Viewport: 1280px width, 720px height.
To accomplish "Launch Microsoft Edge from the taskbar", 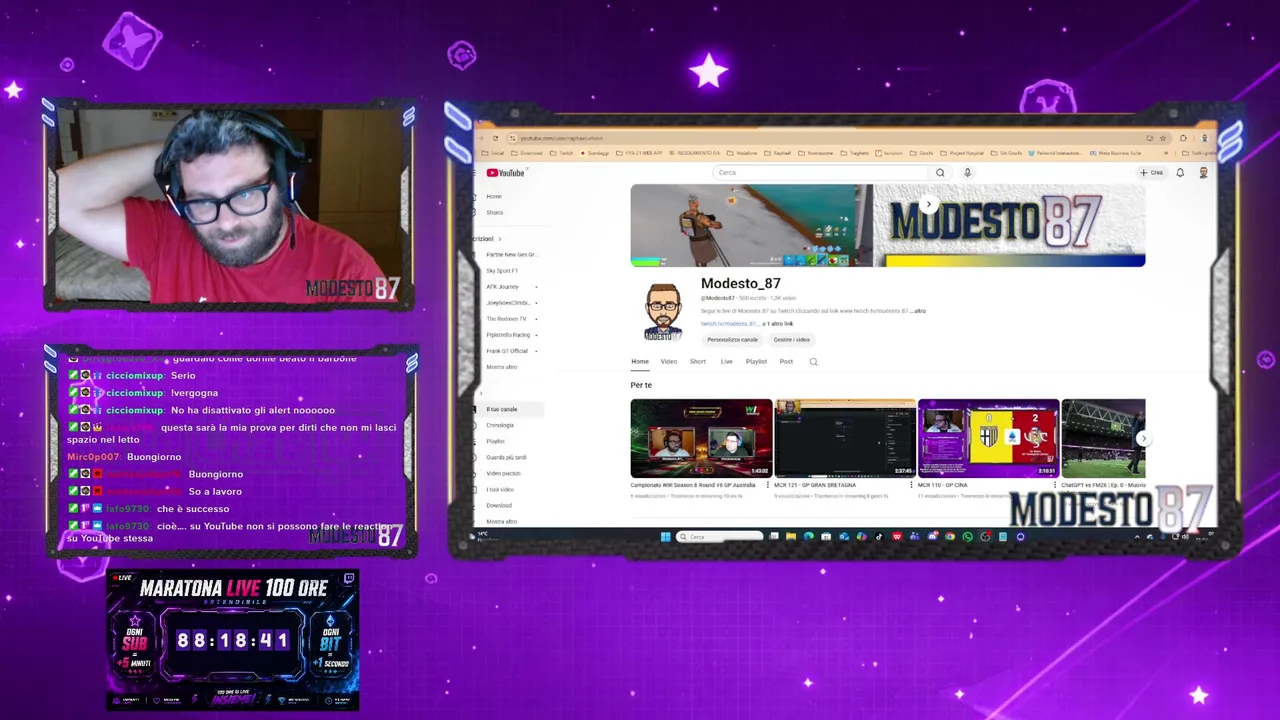I will [808, 537].
